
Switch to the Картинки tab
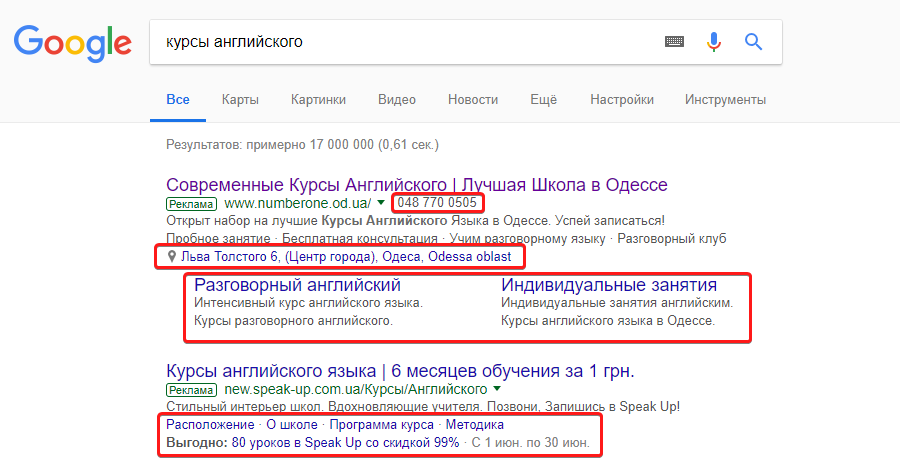coord(318,99)
